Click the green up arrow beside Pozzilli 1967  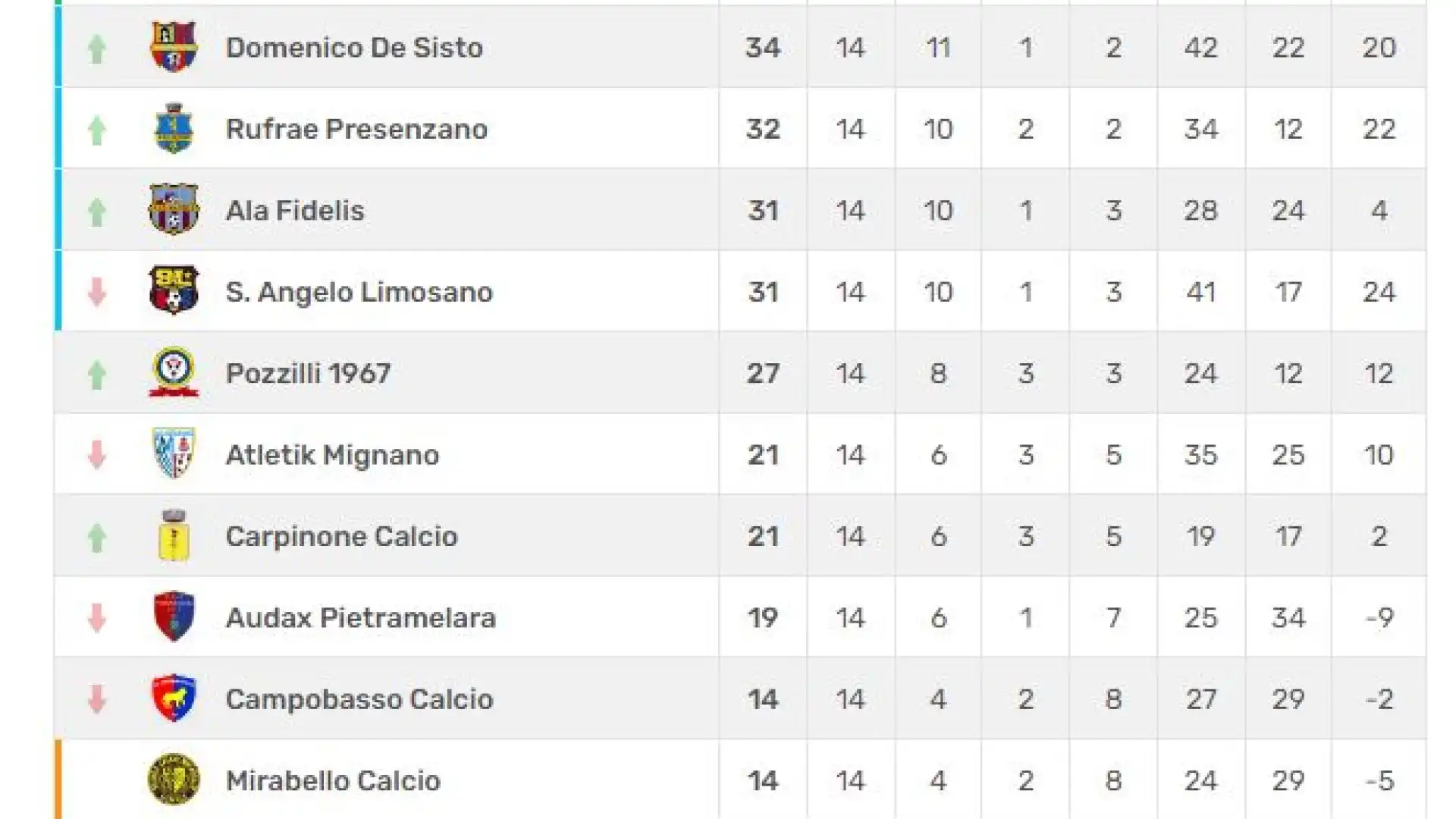(x=96, y=374)
